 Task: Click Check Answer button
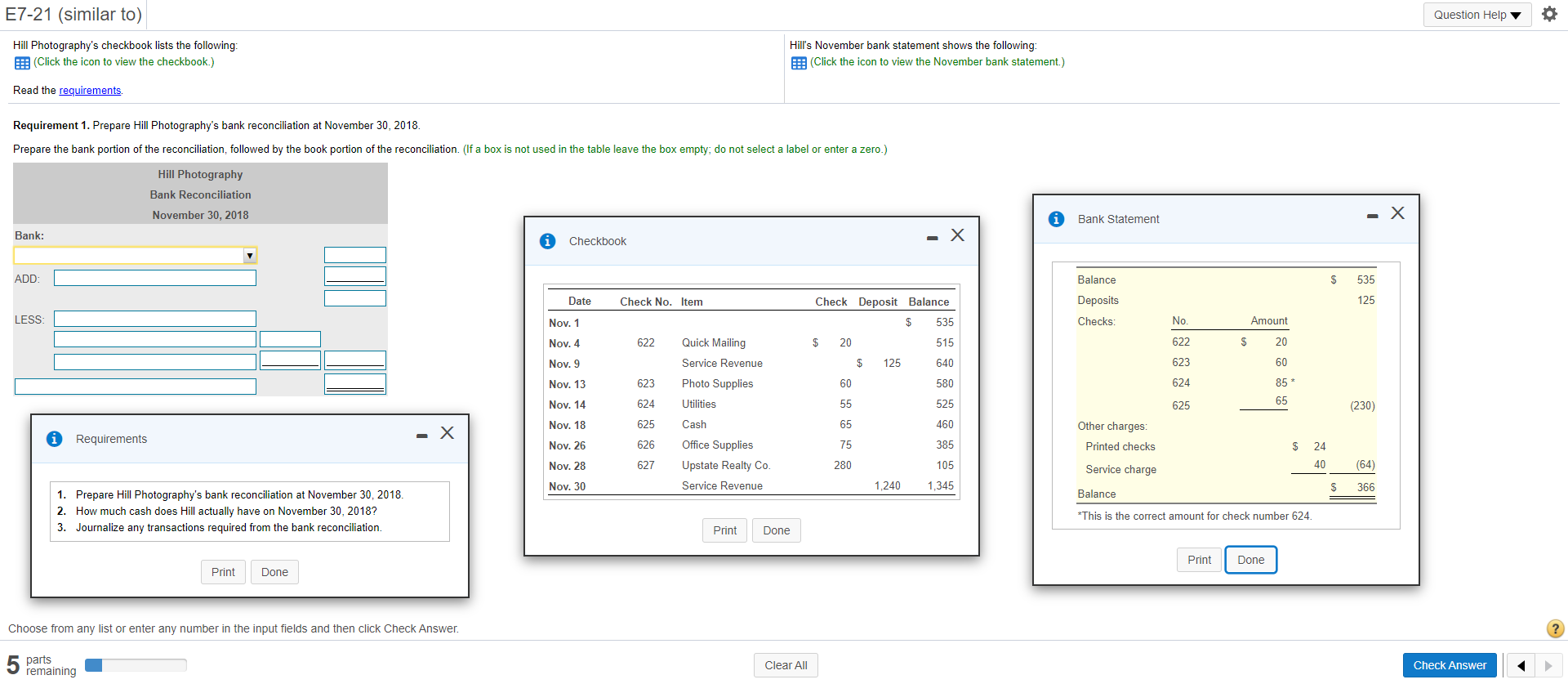point(1450,665)
